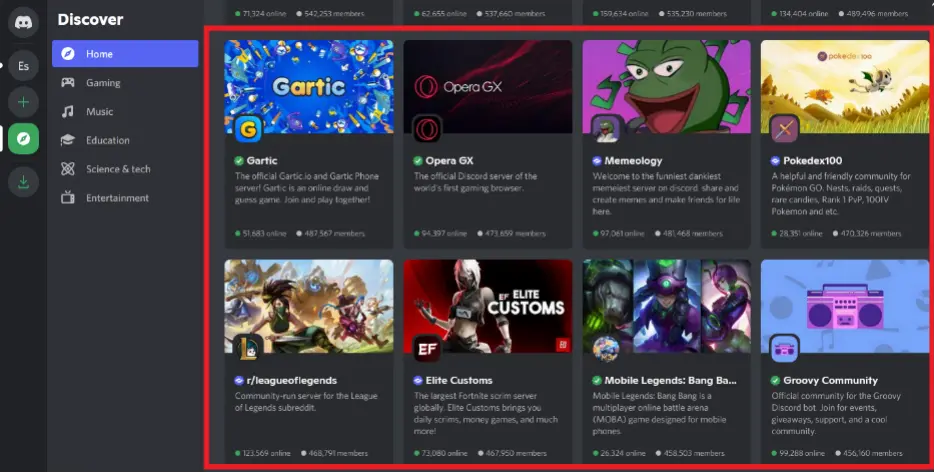Click the compass icon beside Home
The image size is (936, 474).
(x=68, y=54)
